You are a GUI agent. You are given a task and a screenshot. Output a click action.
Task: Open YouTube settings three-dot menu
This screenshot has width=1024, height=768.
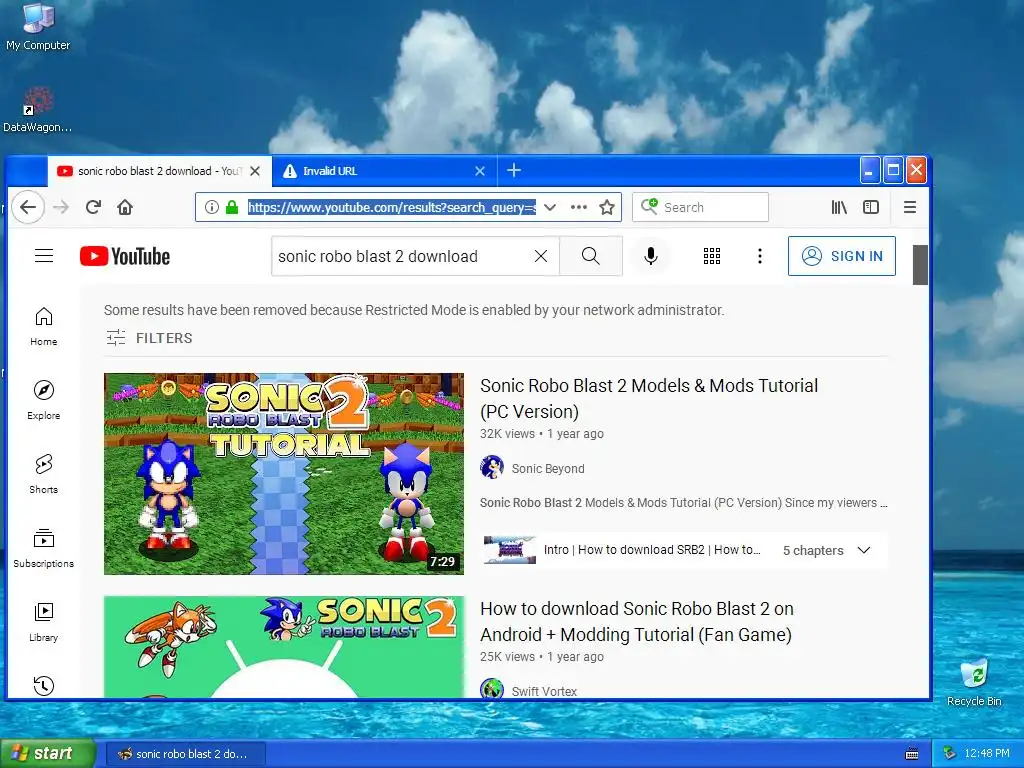[760, 256]
